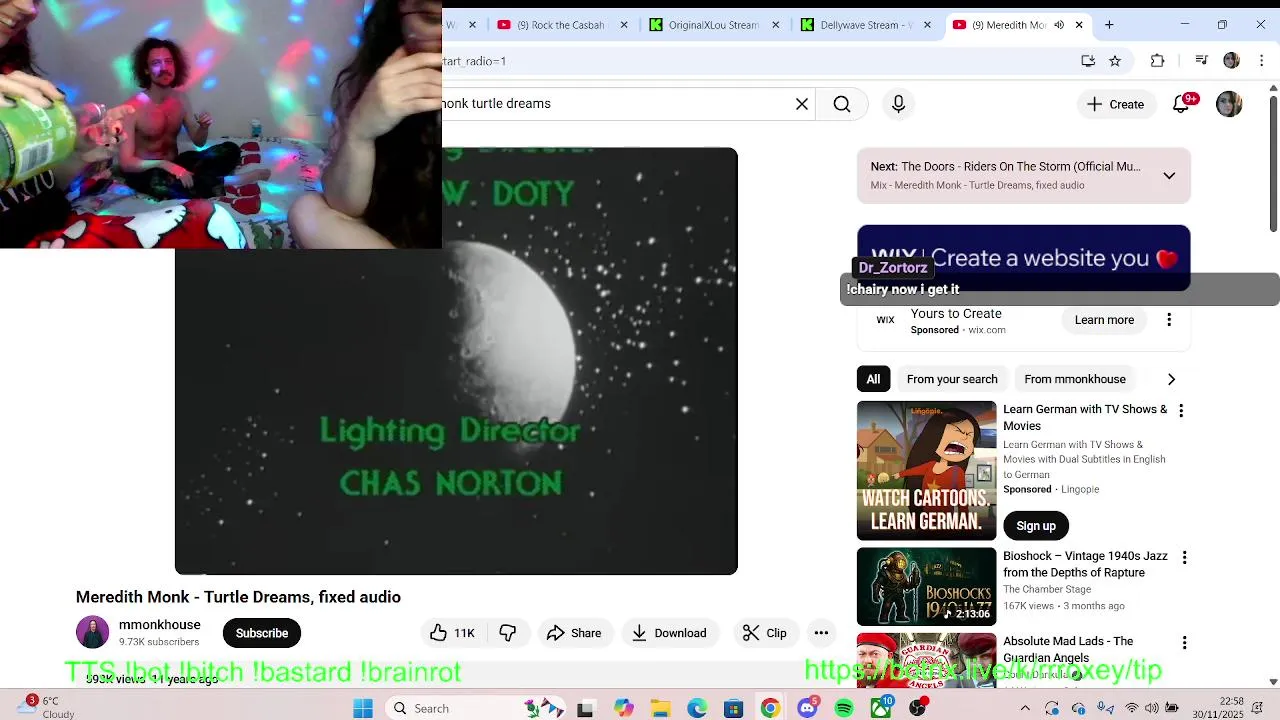1280x720 pixels.
Task: Click Sign up on Lingopie ad
Action: click(x=1036, y=526)
